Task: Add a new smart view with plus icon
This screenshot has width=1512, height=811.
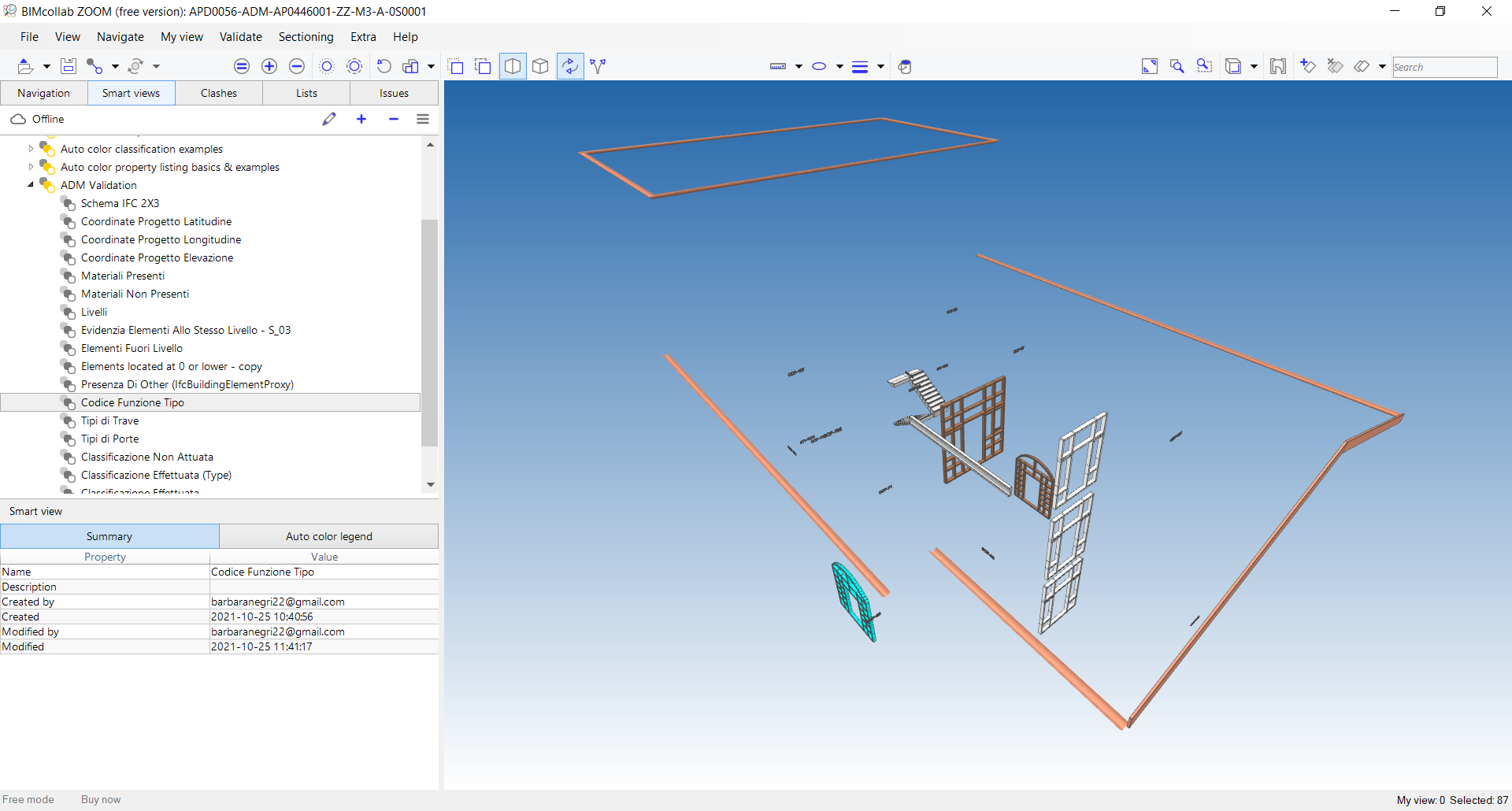Action: pos(361,119)
